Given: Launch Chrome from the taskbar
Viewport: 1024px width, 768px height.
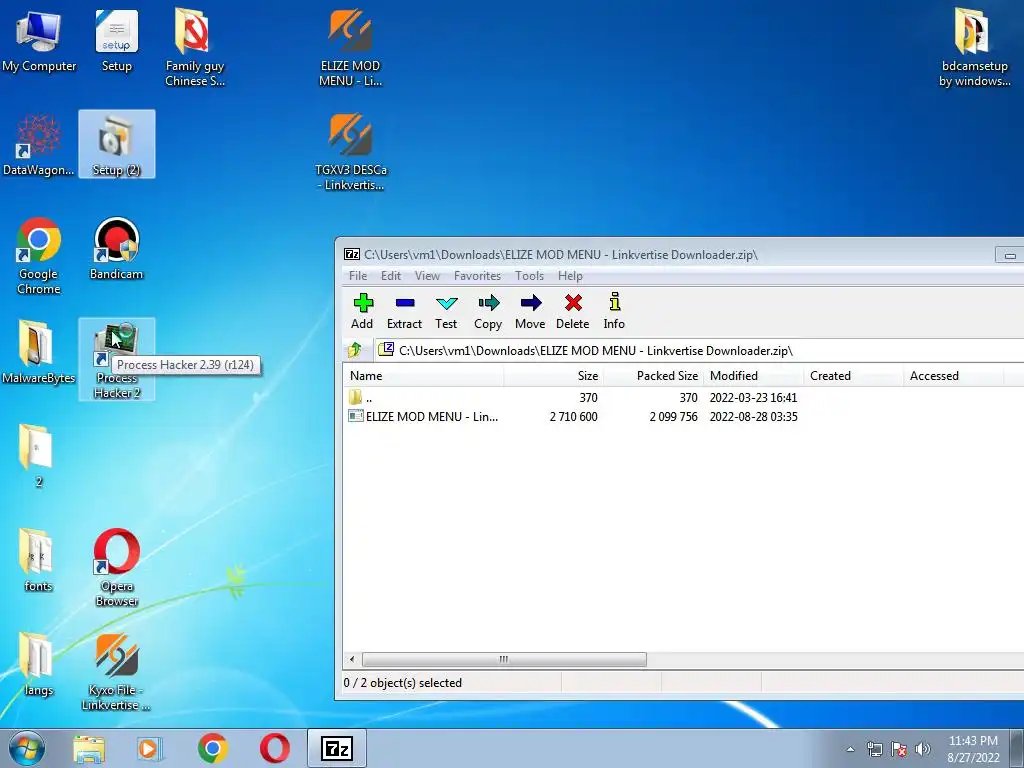Looking at the screenshot, I should tap(212, 748).
